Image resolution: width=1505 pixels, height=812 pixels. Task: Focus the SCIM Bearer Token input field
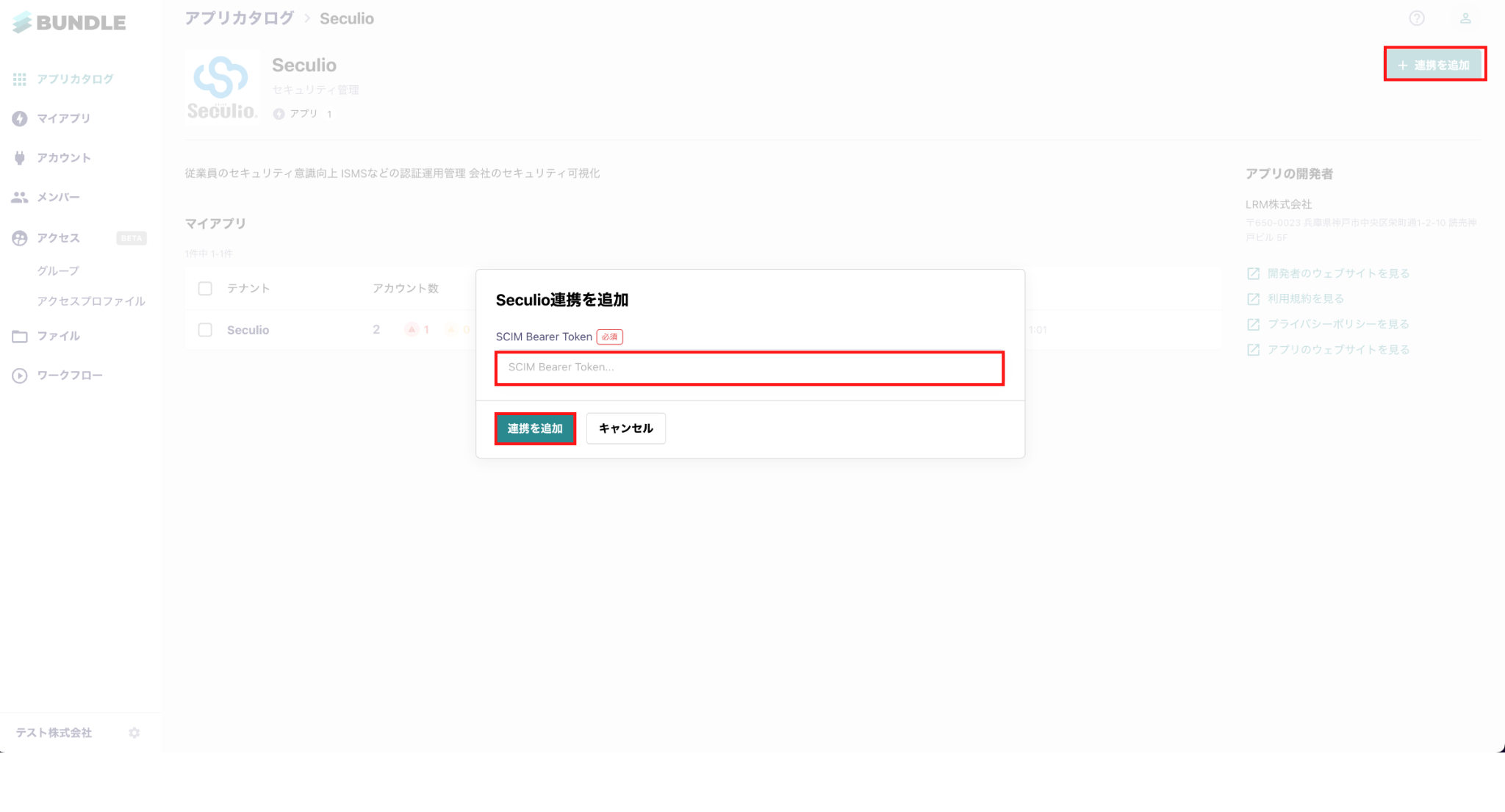pos(750,367)
